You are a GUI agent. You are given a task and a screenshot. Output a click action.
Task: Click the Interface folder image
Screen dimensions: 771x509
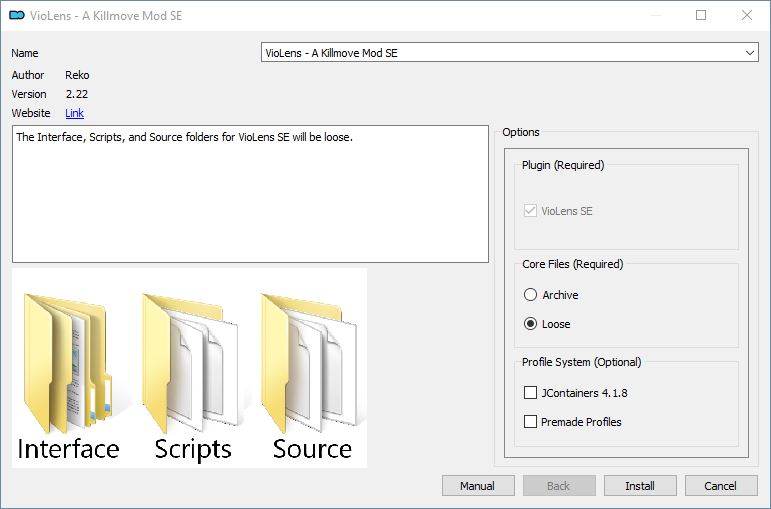68,364
